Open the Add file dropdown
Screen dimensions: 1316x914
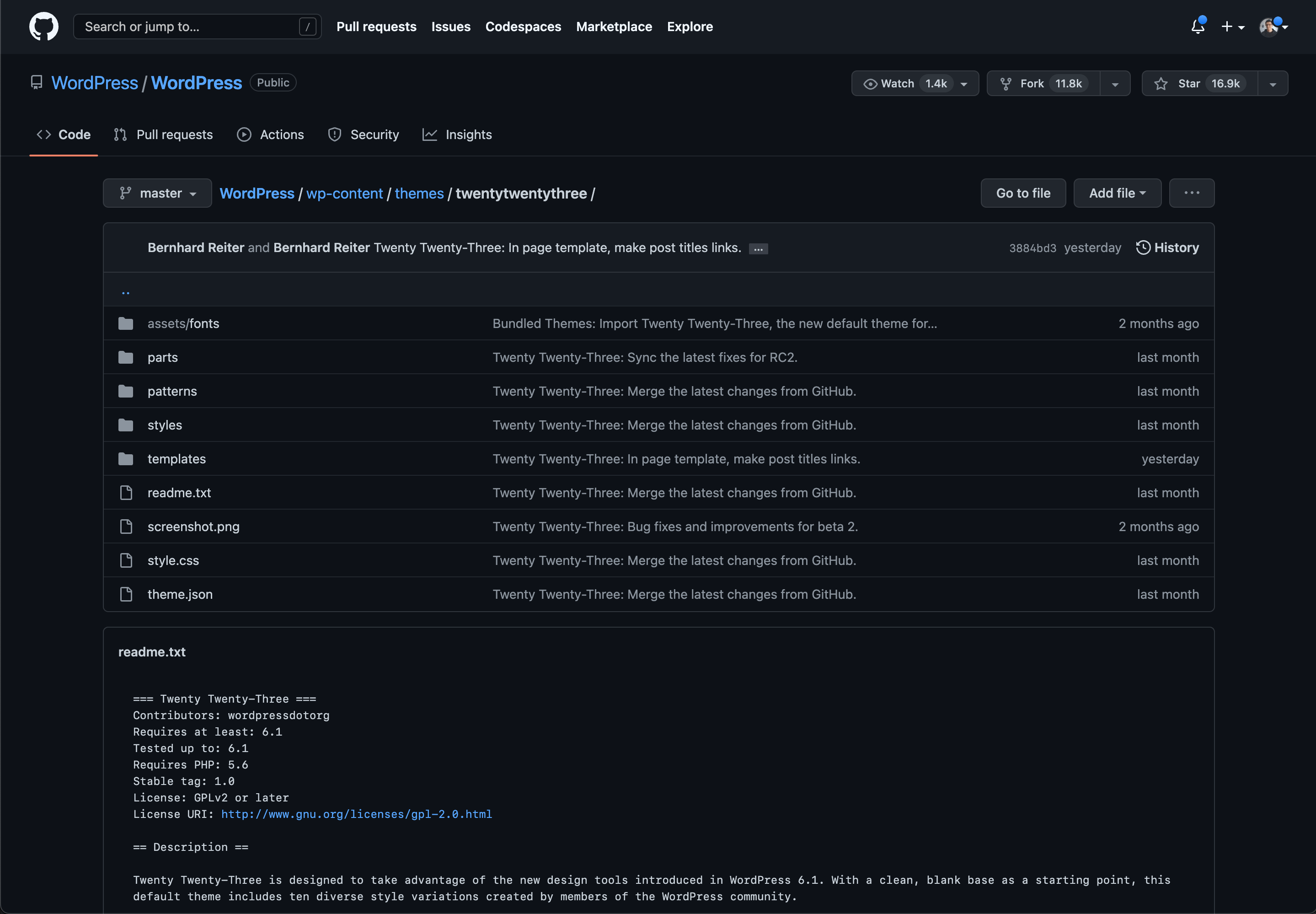(1118, 193)
